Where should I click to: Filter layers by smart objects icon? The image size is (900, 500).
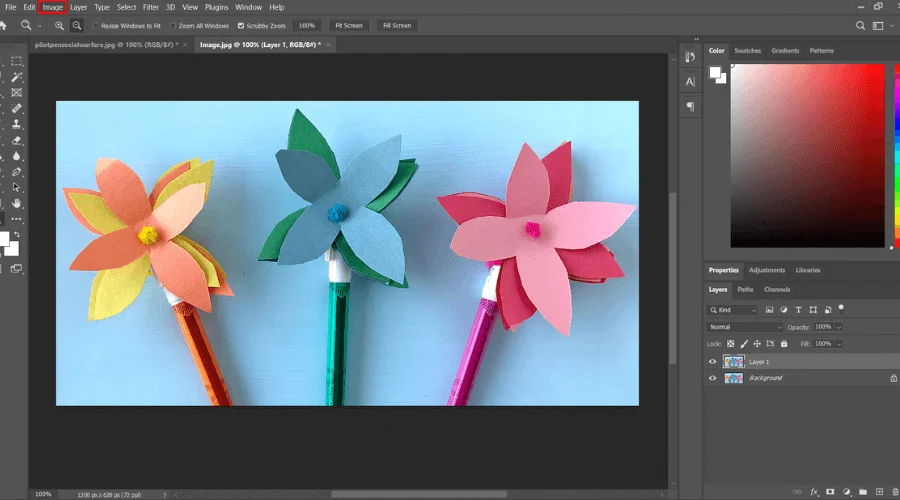pos(828,309)
